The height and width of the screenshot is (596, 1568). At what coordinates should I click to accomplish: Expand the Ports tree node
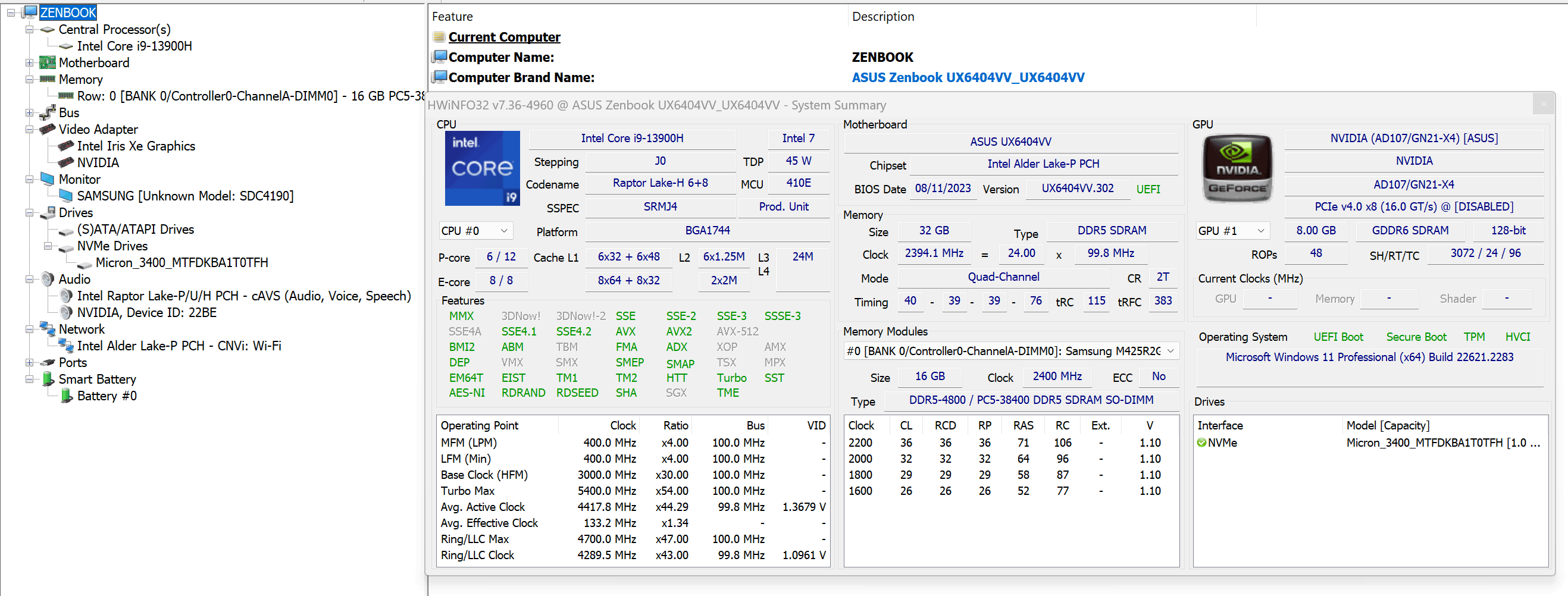click(29, 362)
